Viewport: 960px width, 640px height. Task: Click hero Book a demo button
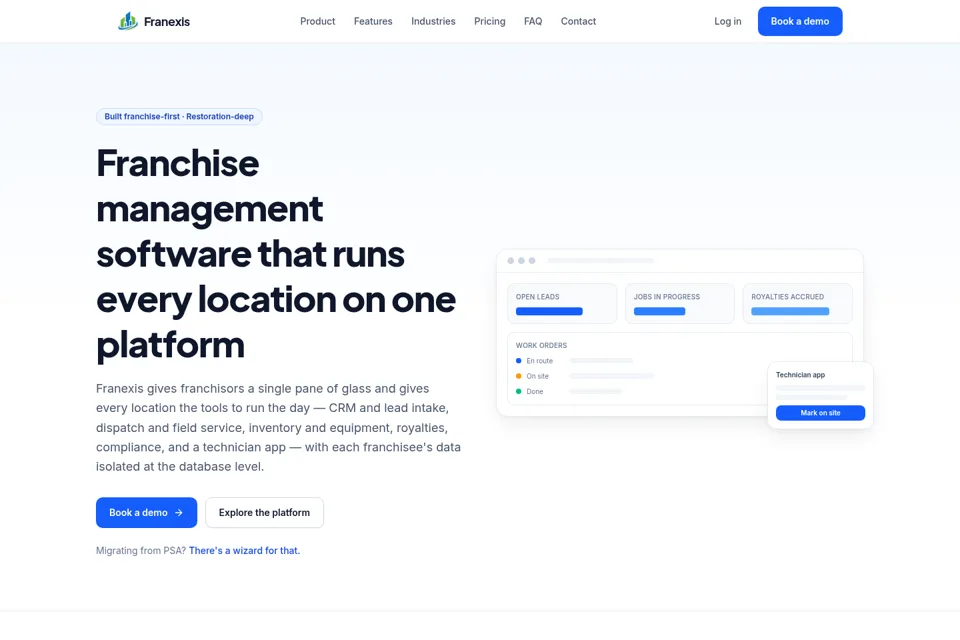[x=146, y=512]
